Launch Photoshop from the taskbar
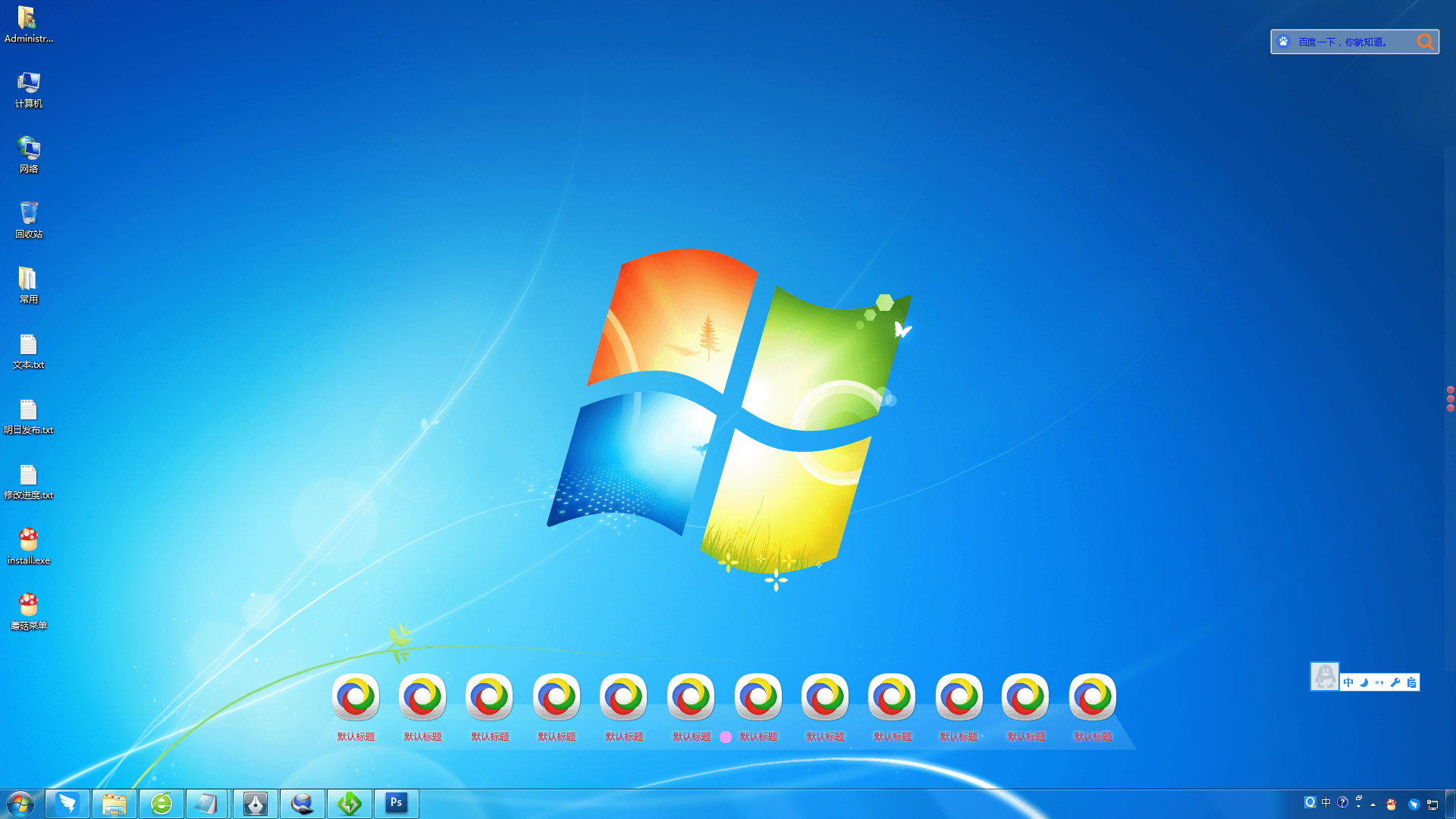 point(397,804)
